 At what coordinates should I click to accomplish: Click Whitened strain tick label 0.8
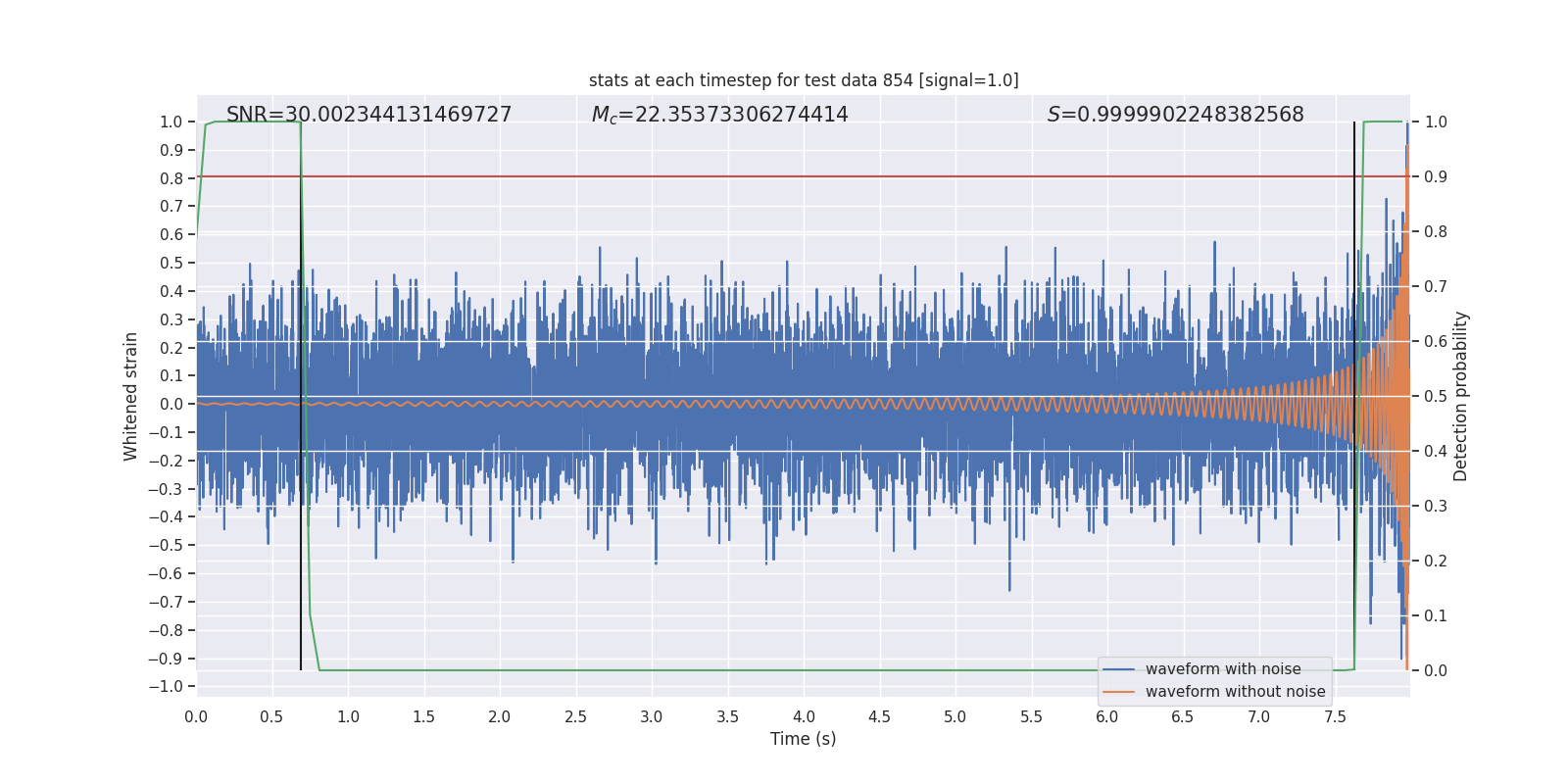tap(171, 178)
